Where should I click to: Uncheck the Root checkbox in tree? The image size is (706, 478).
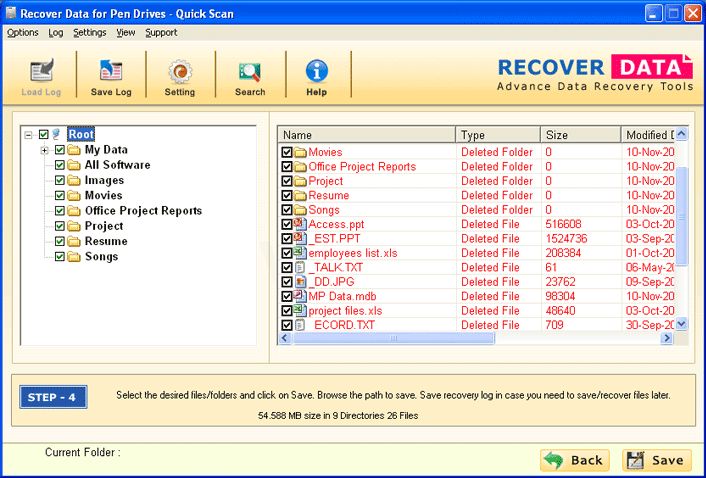pyautogui.click(x=44, y=134)
